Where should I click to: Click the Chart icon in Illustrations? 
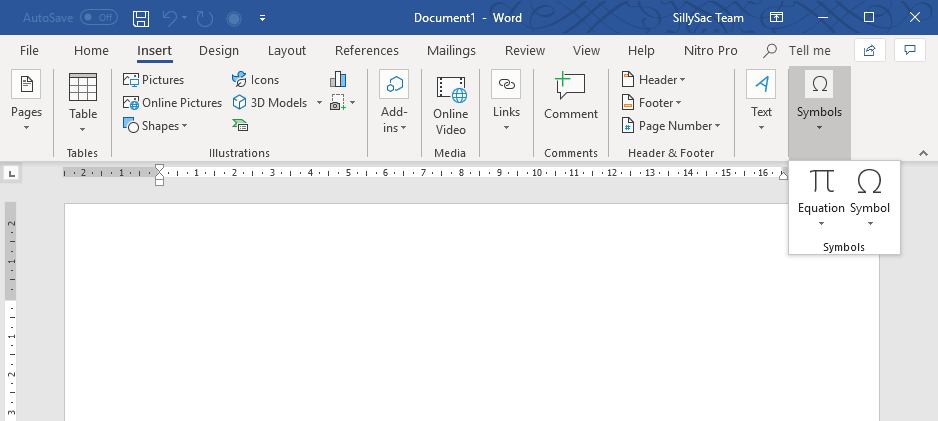338,80
